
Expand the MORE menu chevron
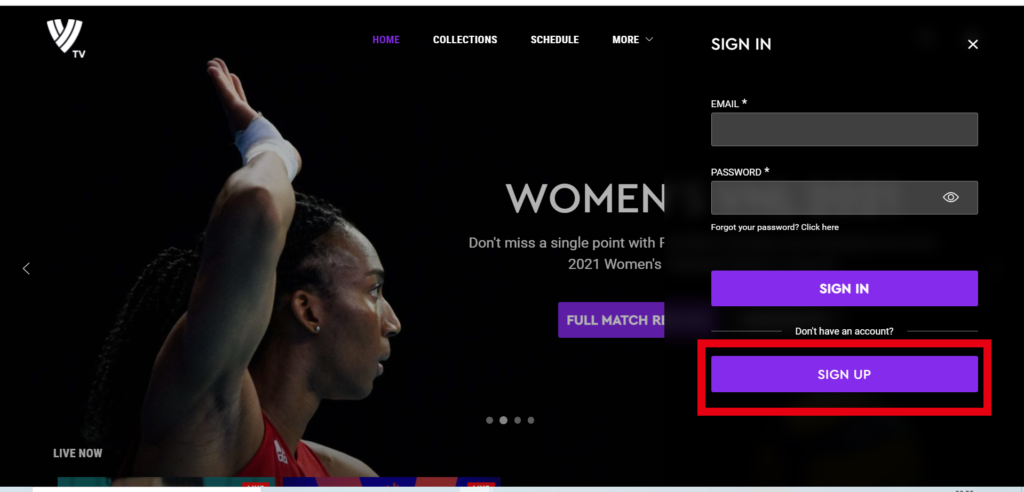[649, 40]
